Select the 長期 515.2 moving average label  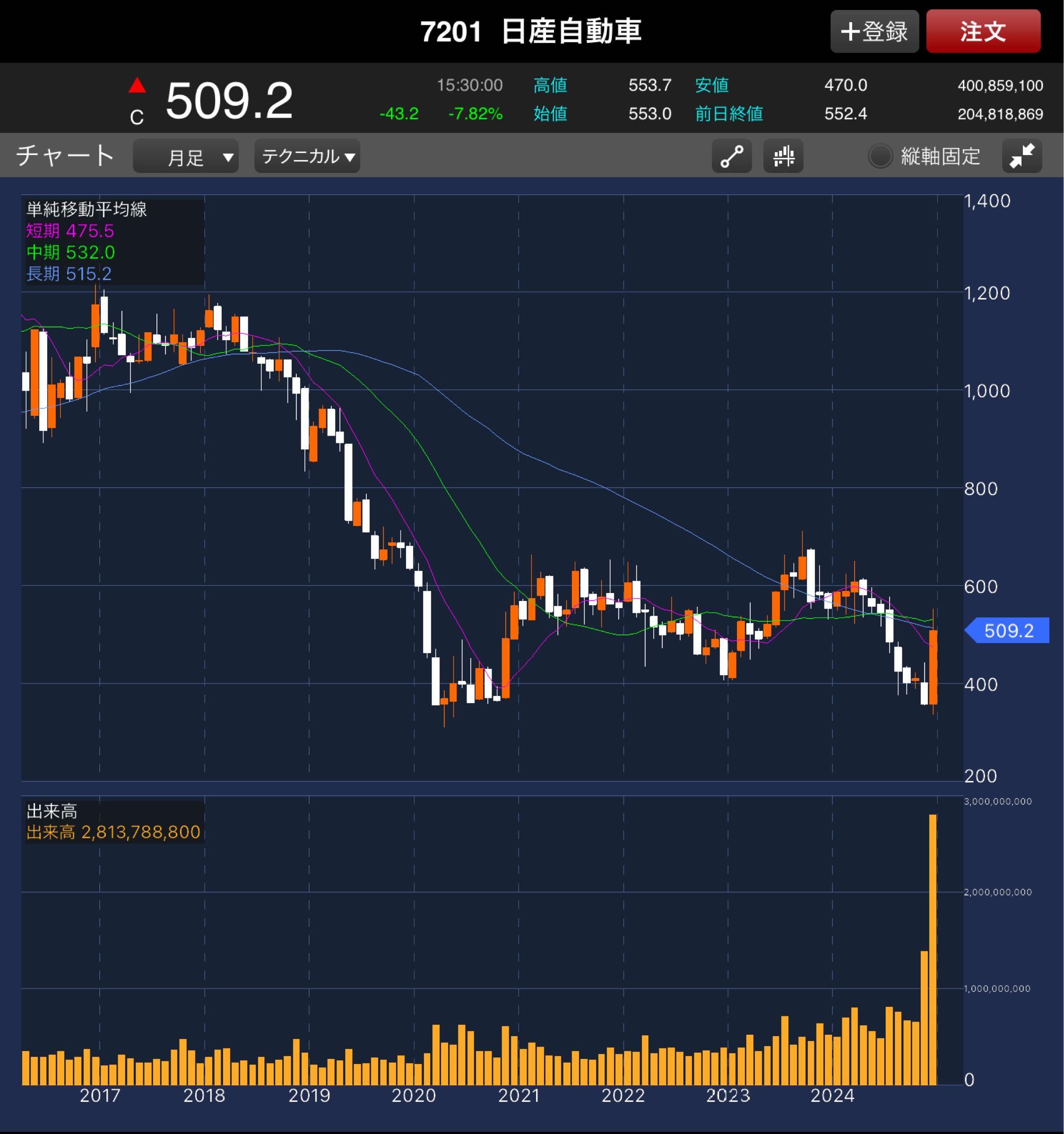click(69, 274)
